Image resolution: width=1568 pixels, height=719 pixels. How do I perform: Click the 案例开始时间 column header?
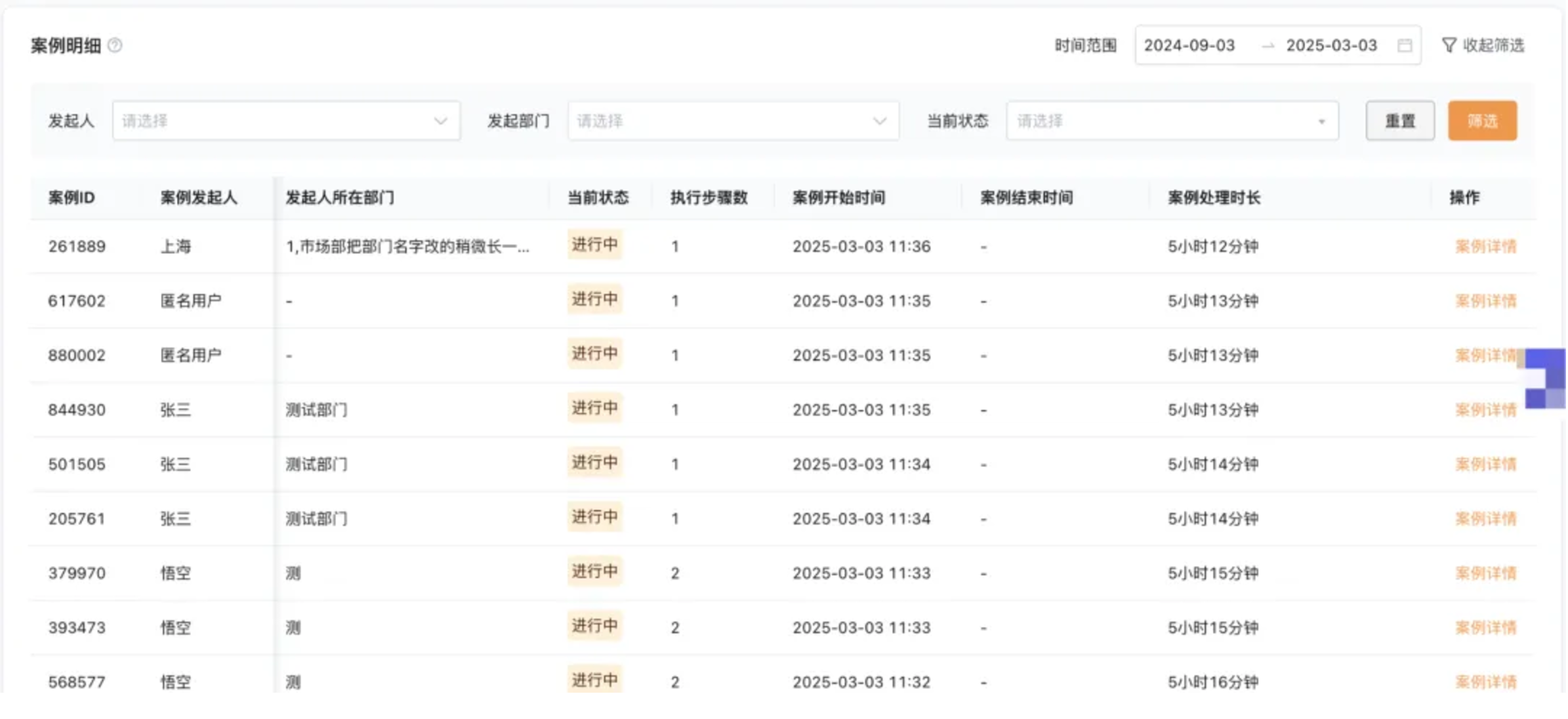click(838, 197)
